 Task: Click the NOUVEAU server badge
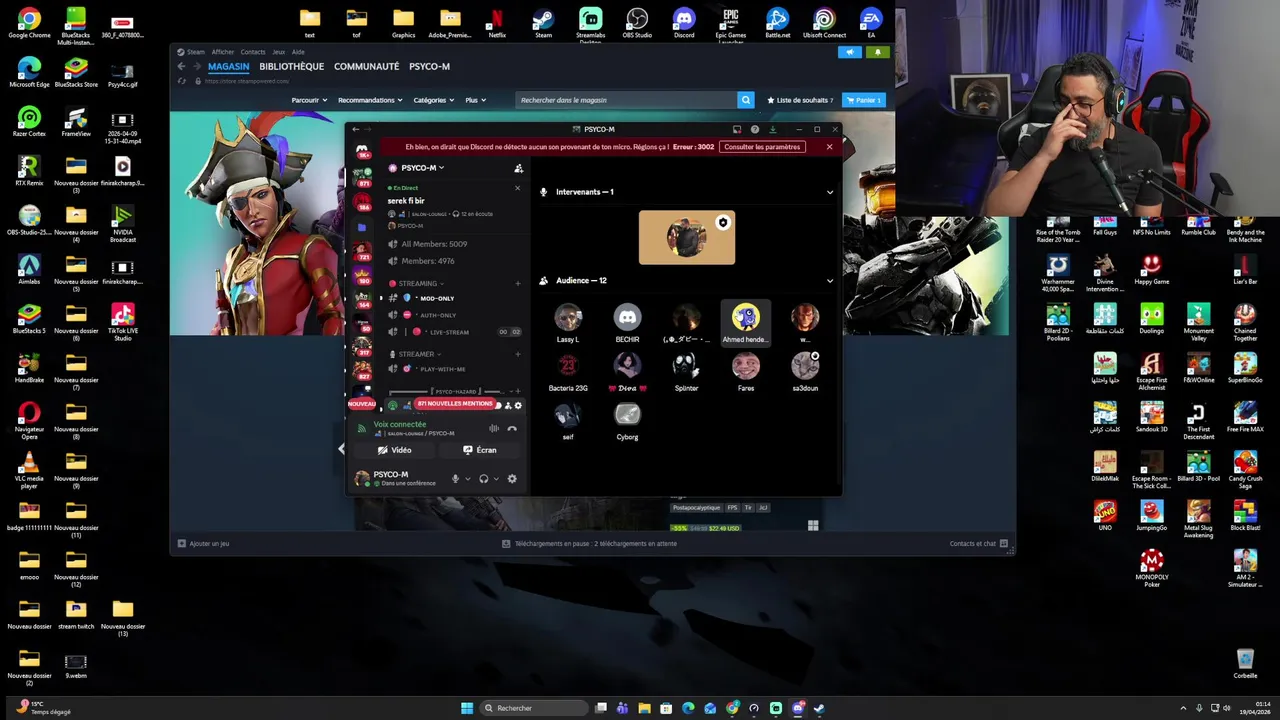click(362, 404)
